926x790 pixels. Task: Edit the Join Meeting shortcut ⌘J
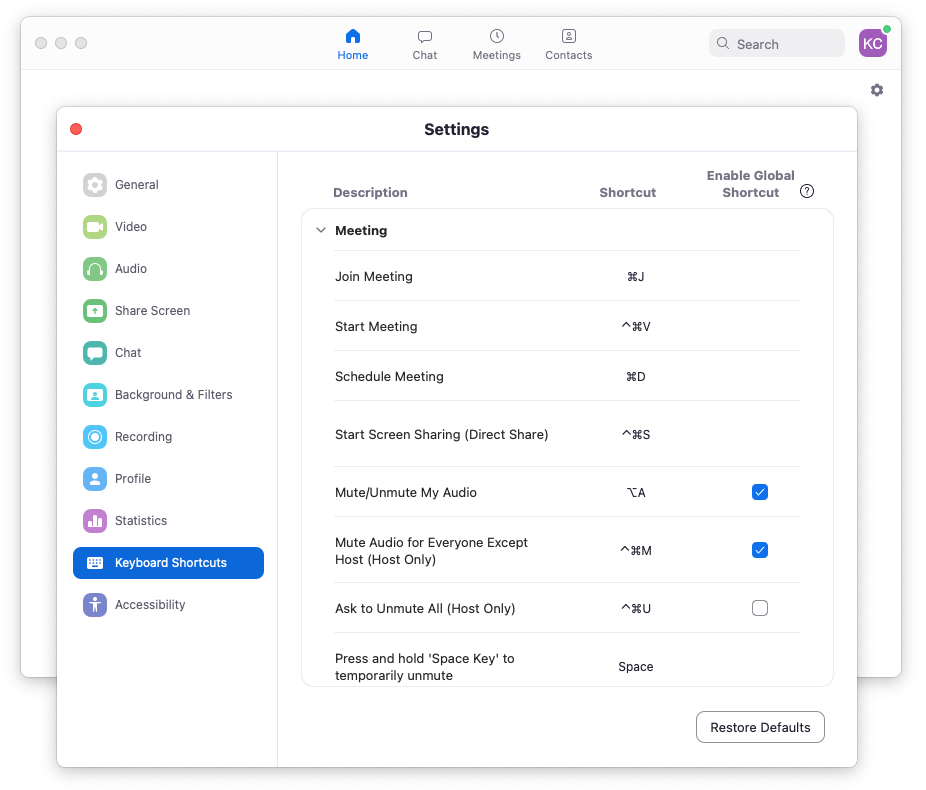pos(635,277)
